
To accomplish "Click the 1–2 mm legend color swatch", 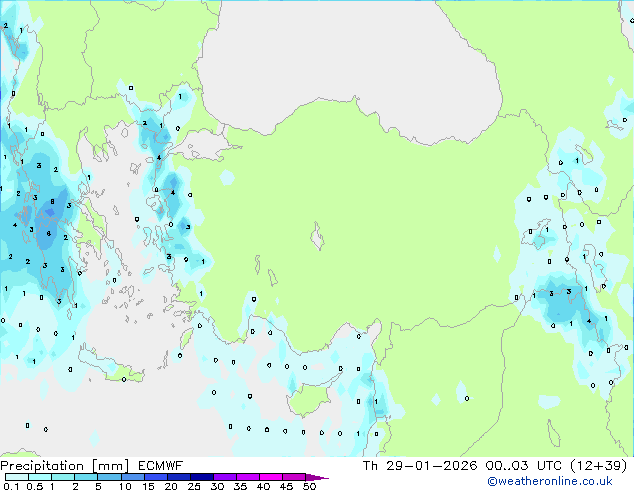I will coord(63,477).
